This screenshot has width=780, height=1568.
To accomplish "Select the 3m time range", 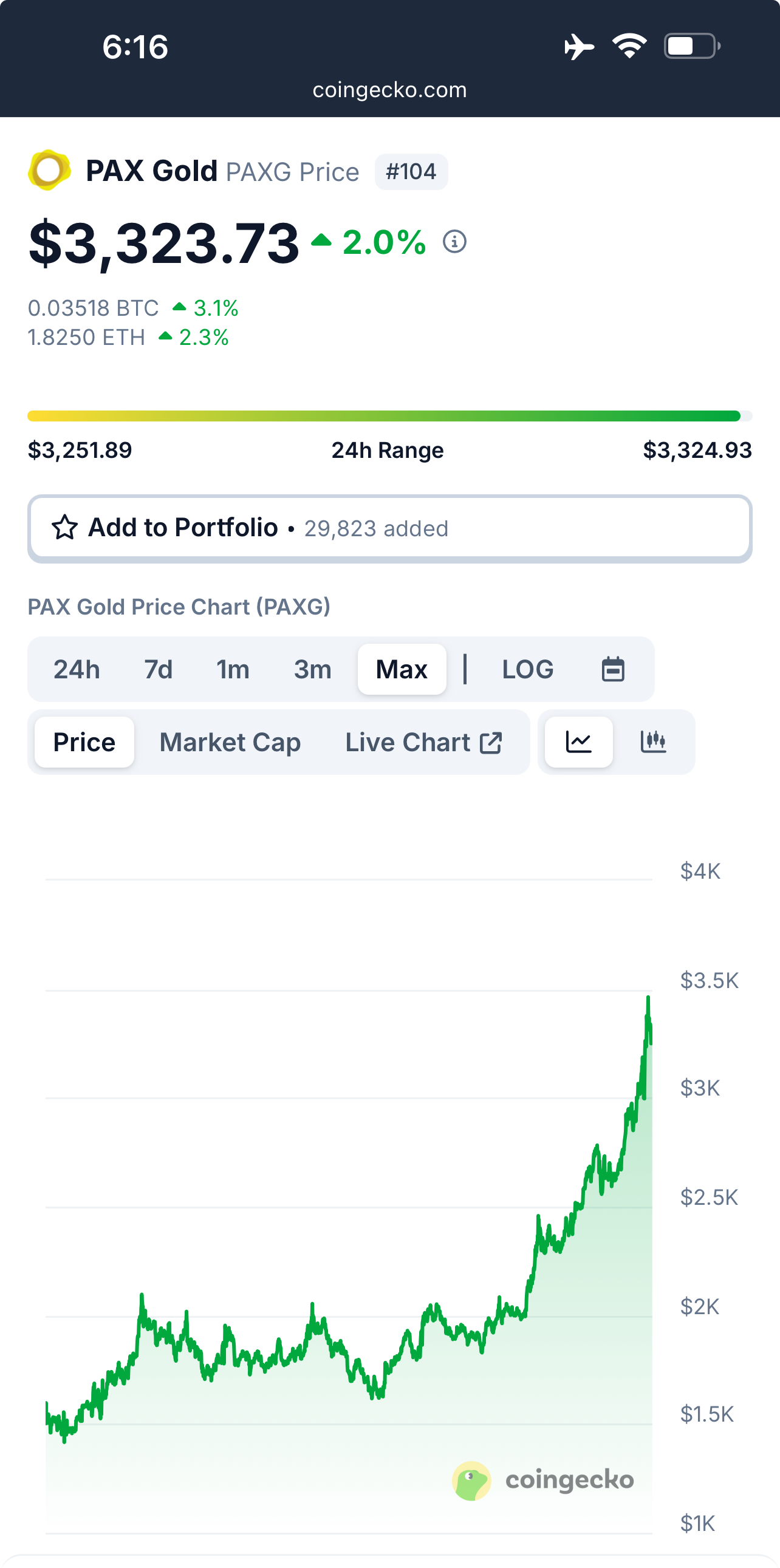I will [312, 669].
